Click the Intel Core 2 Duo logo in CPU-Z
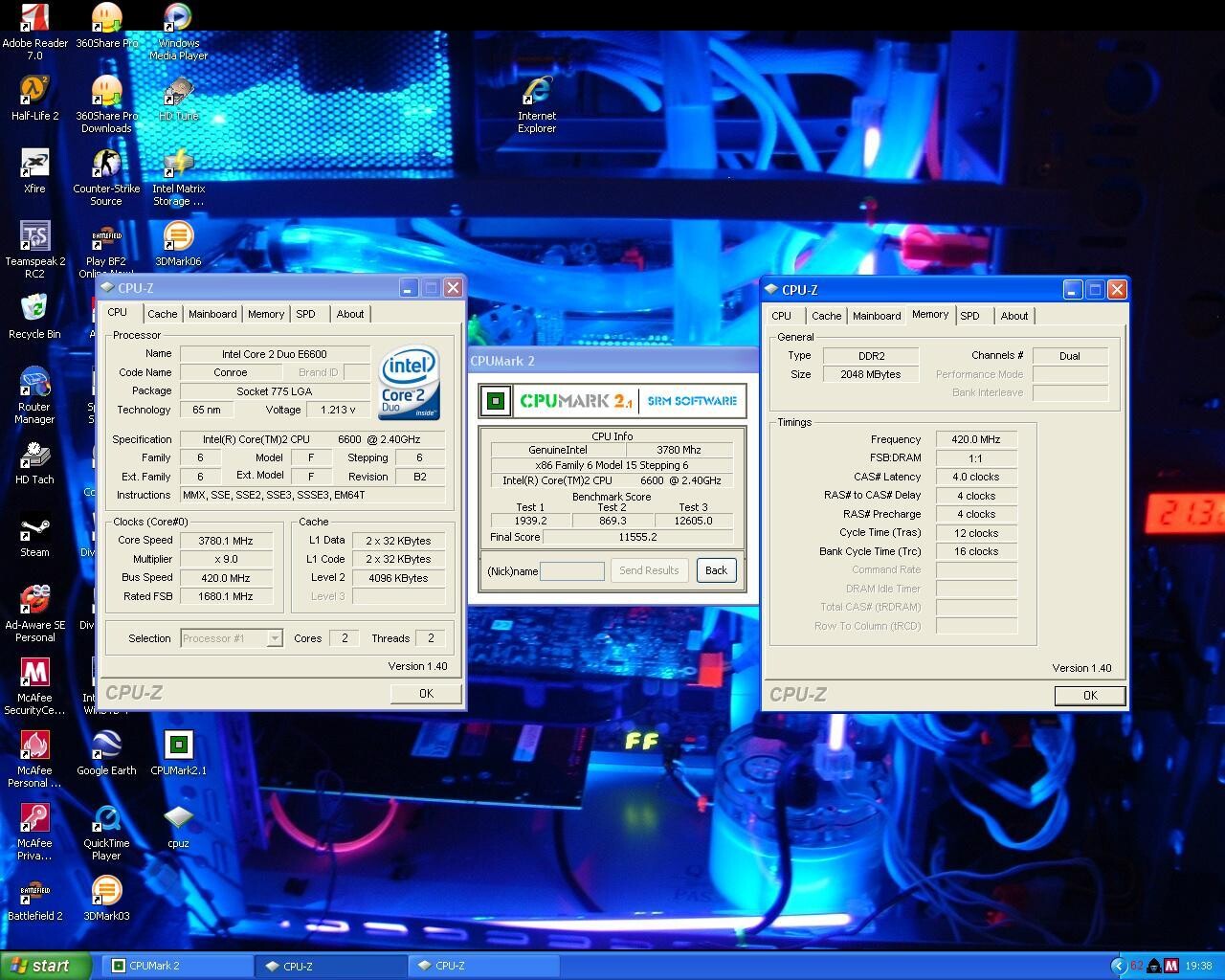Screen dimensions: 1225x980 click(x=410, y=382)
